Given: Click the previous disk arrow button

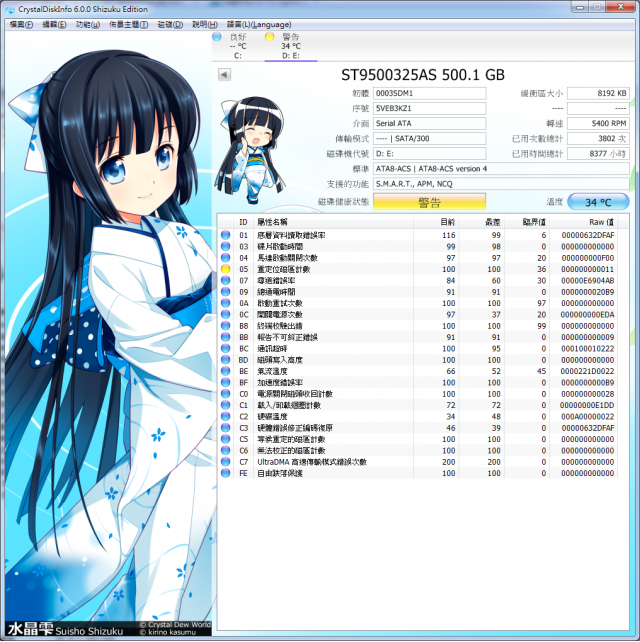Looking at the screenshot, I should (x=224, y=75).
